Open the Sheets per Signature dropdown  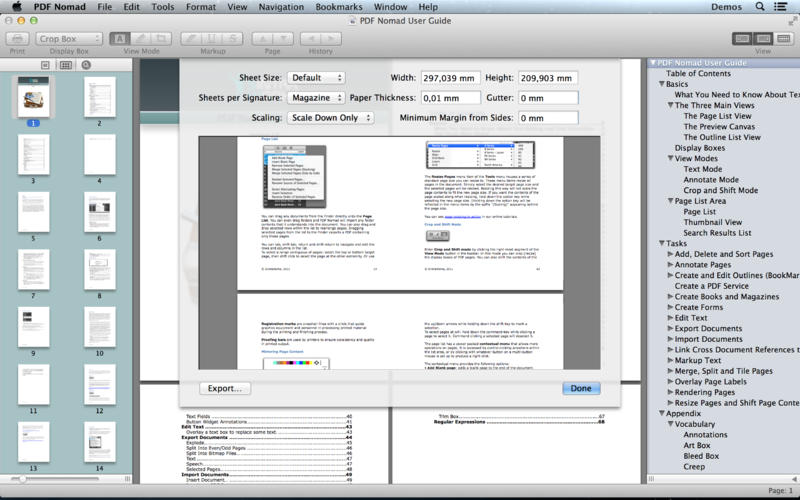click(315, 98)
